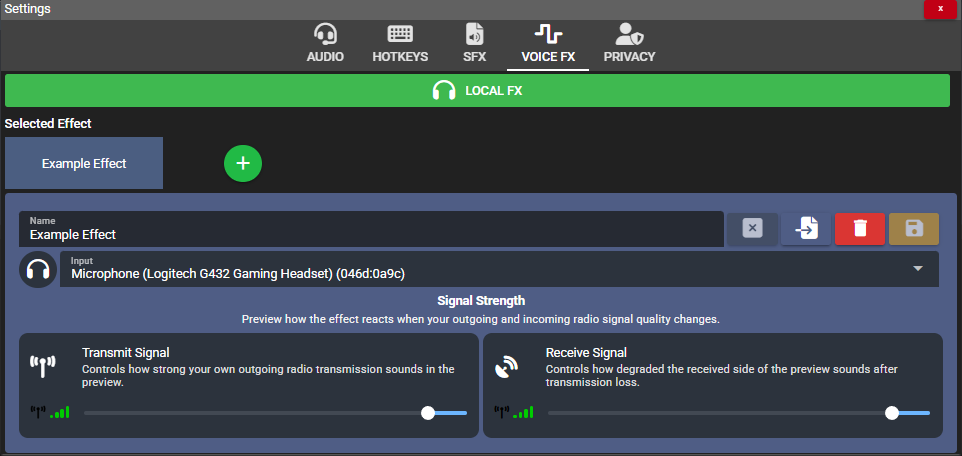Switch to the AUDIO tab

(x=325, y=44)
